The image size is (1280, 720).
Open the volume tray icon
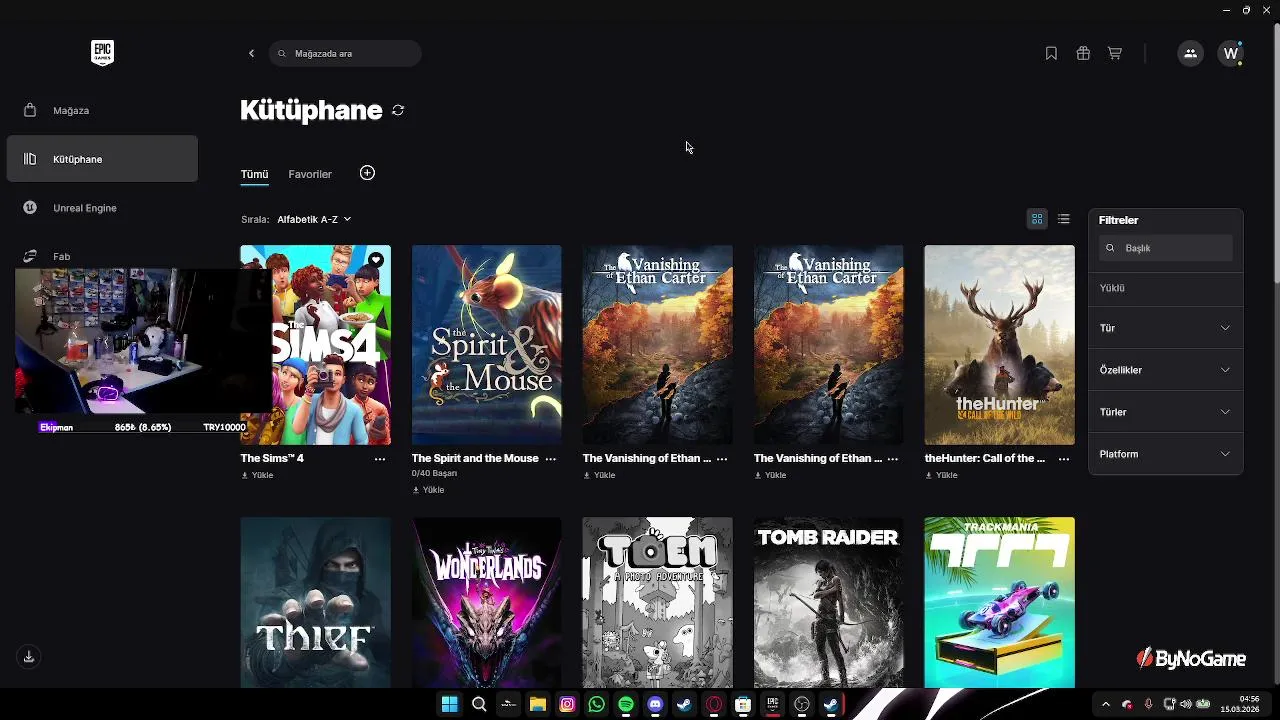point(1186,704)
